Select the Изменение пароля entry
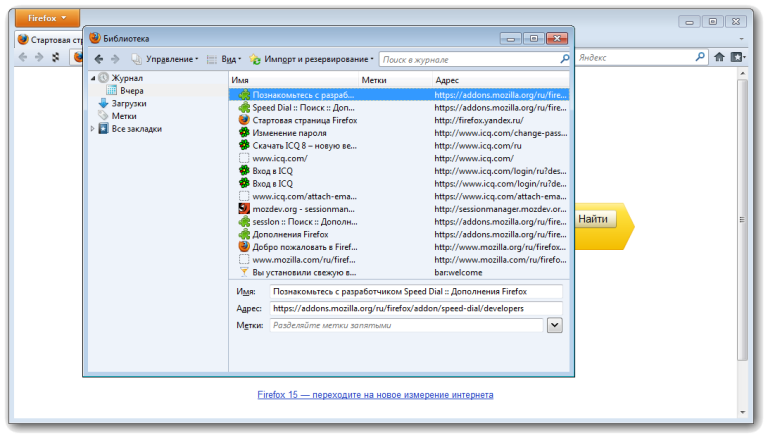The height and width of the screenshot is (438, 768). (x=399, y=133)
